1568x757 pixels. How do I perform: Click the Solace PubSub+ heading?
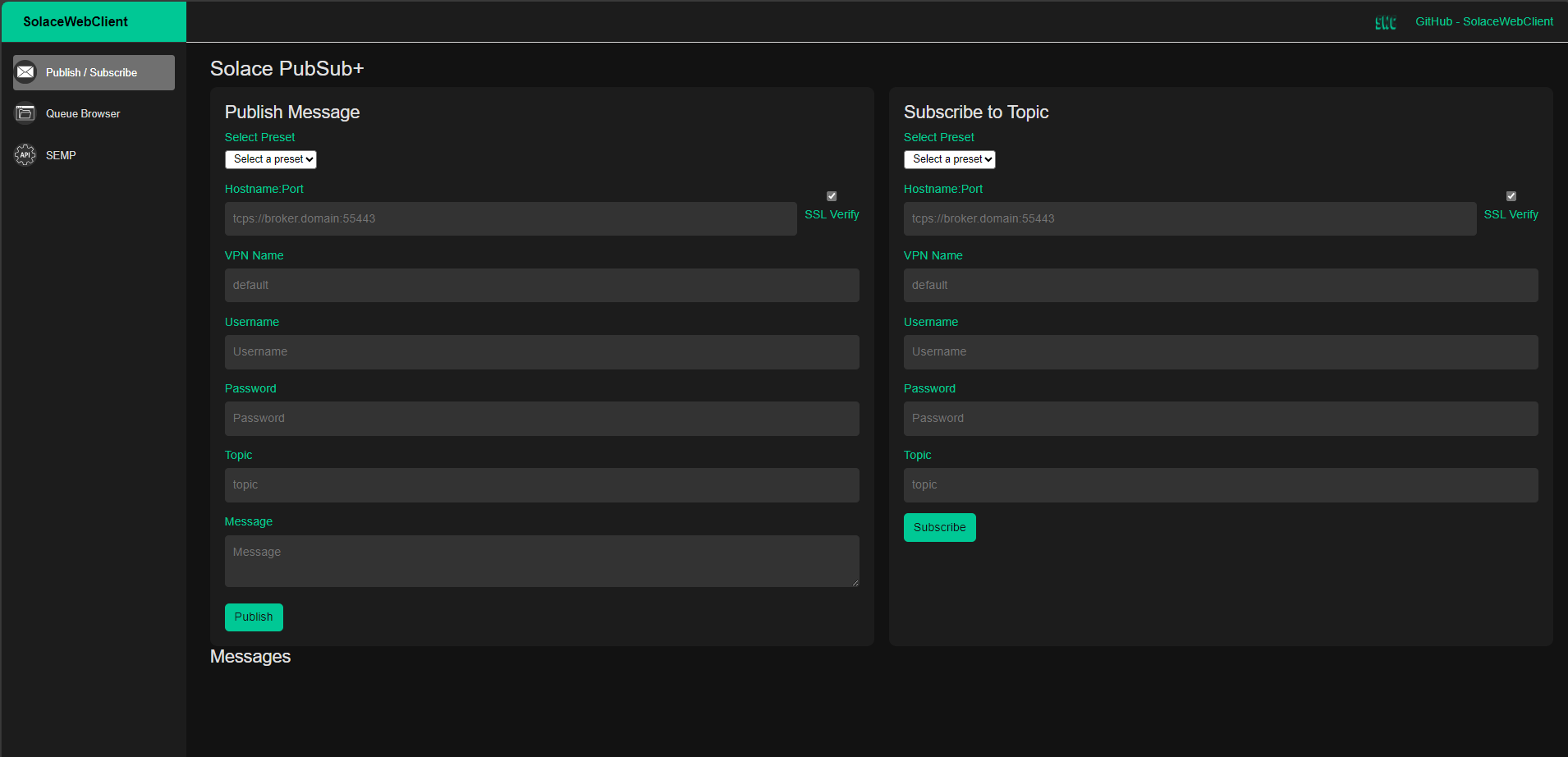pos(287,68)
